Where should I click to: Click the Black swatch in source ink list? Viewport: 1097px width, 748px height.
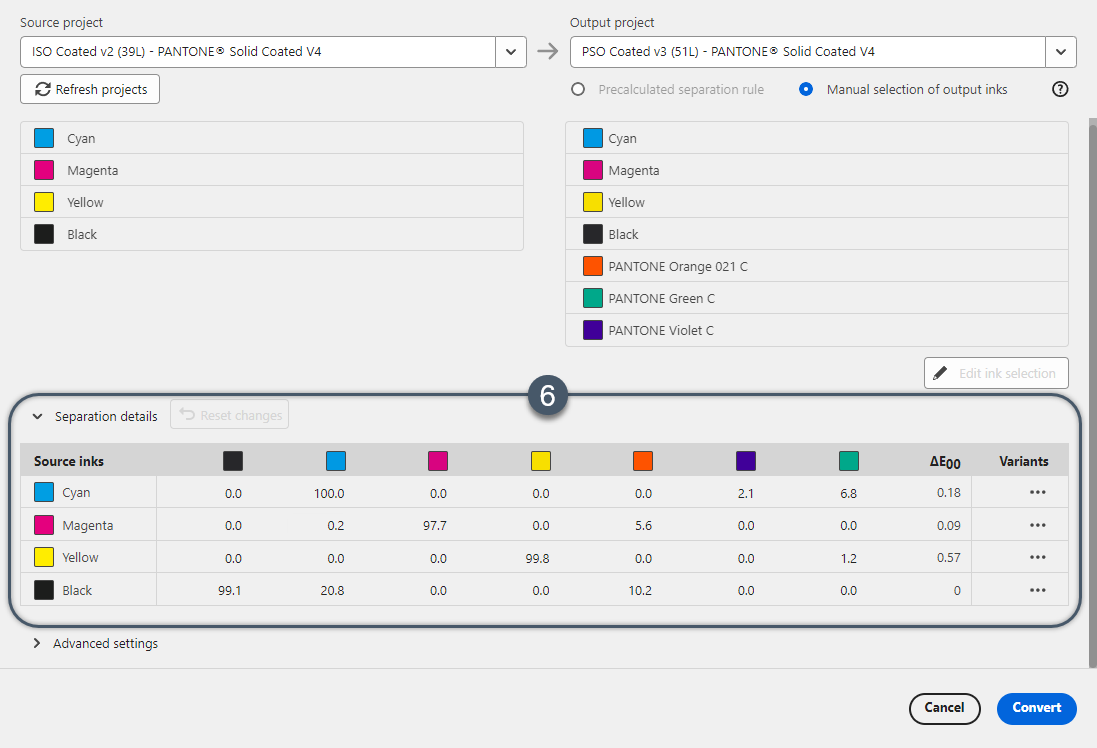tap(44, 234)
